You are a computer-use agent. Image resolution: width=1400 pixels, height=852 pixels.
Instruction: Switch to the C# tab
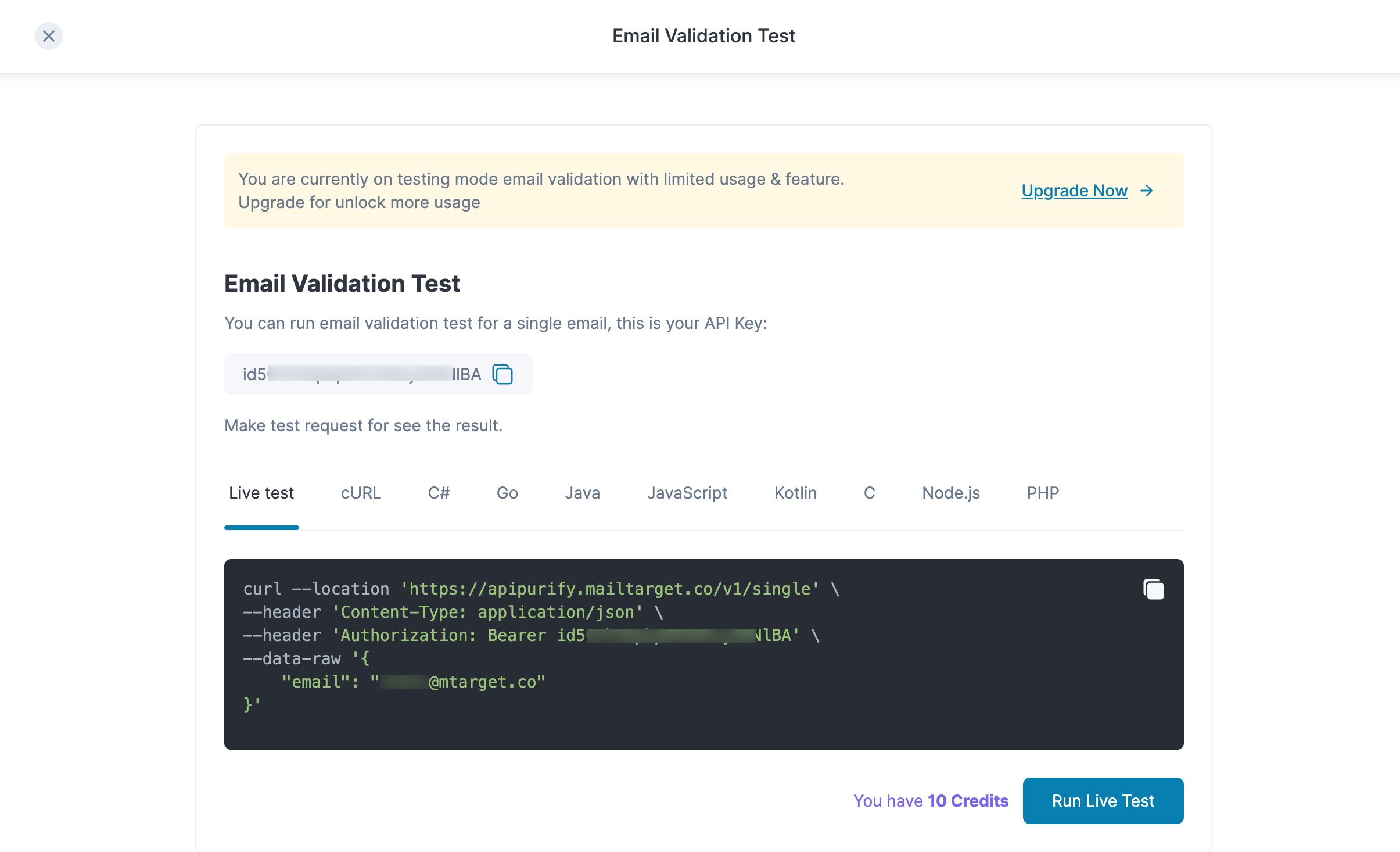[x=439, y=493]
